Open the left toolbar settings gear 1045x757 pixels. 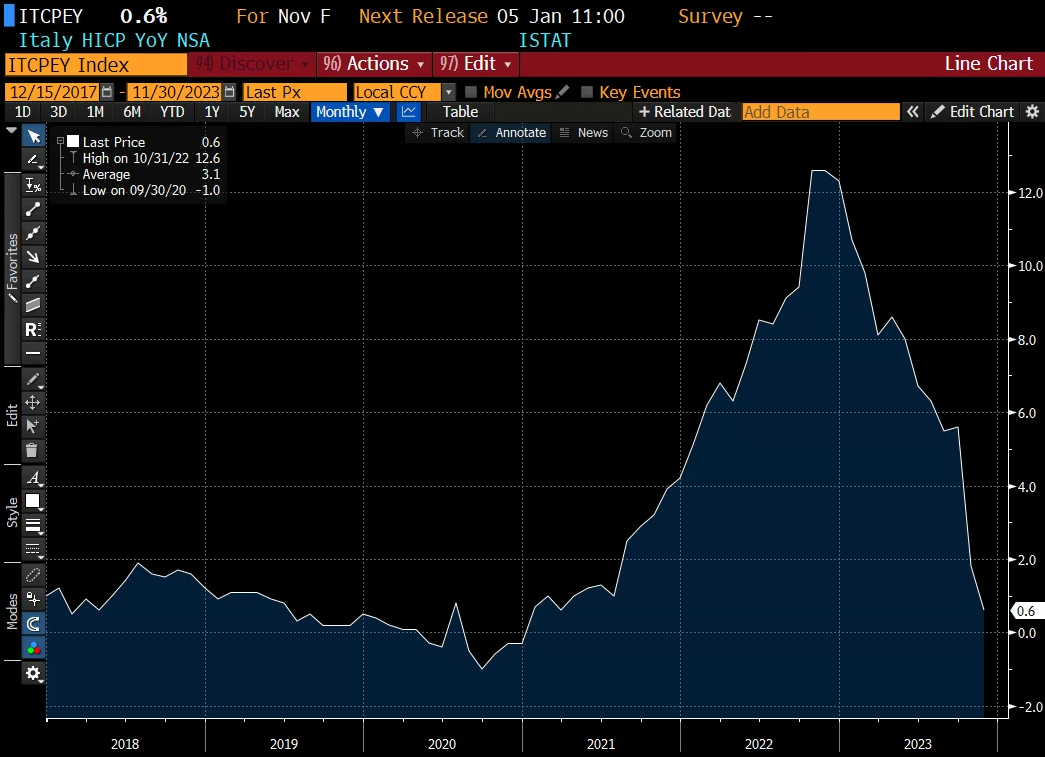pos(33,673)
